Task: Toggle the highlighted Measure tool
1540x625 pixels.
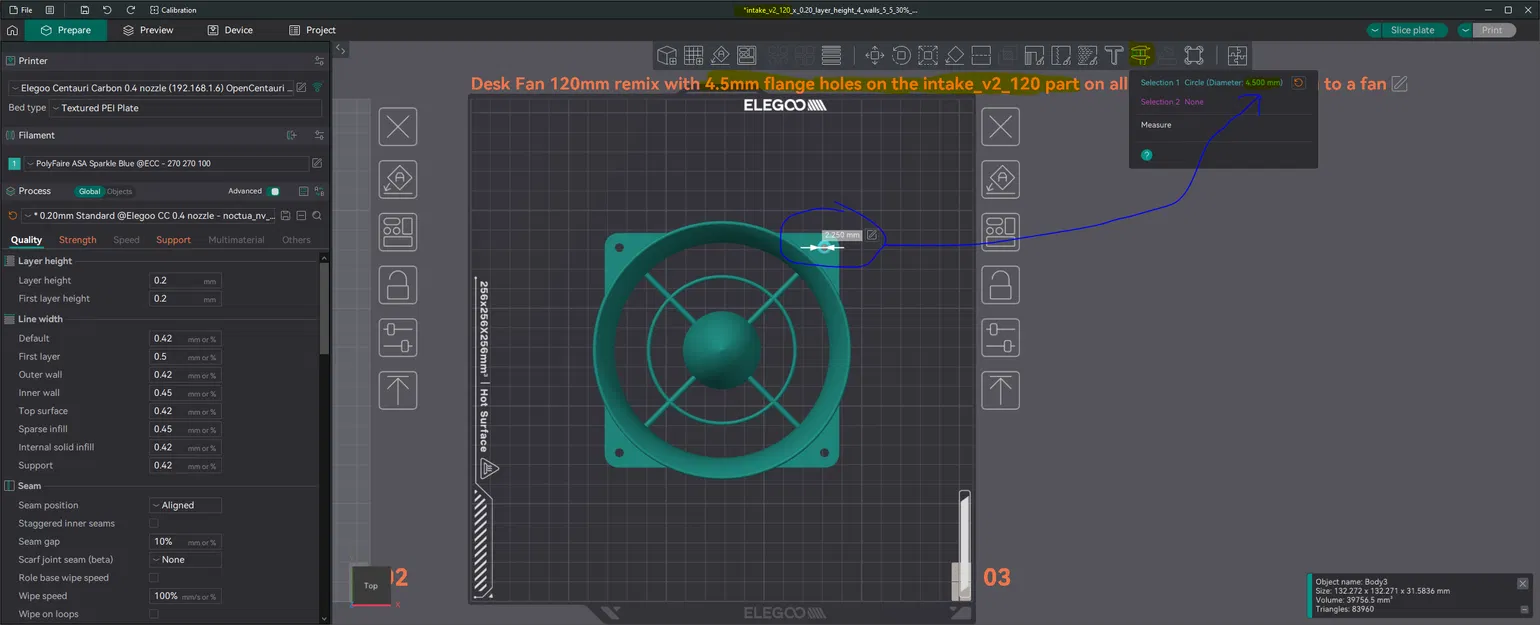Action: (1141, 55)
